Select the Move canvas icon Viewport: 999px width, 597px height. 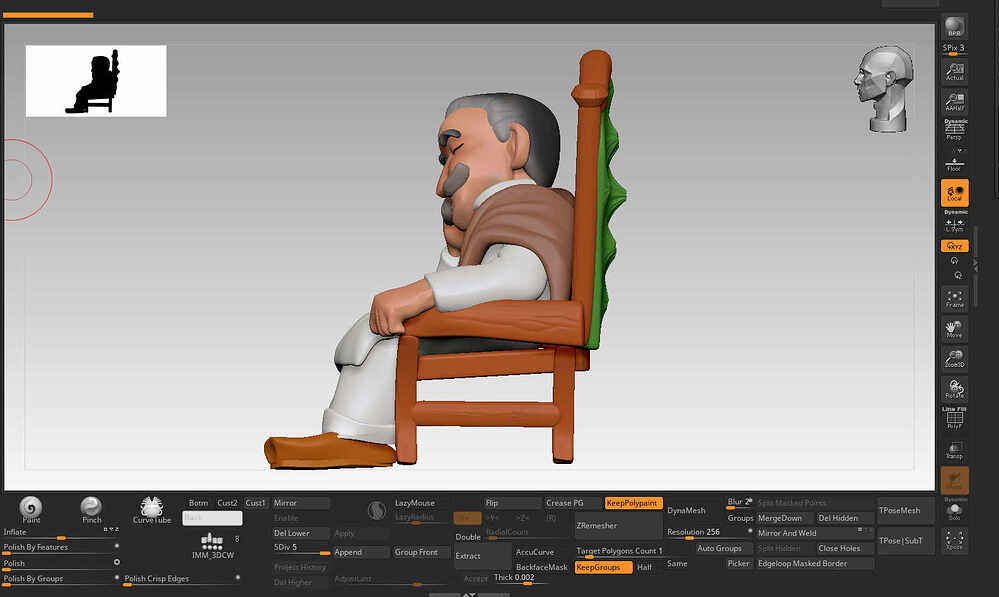(954, 329)
